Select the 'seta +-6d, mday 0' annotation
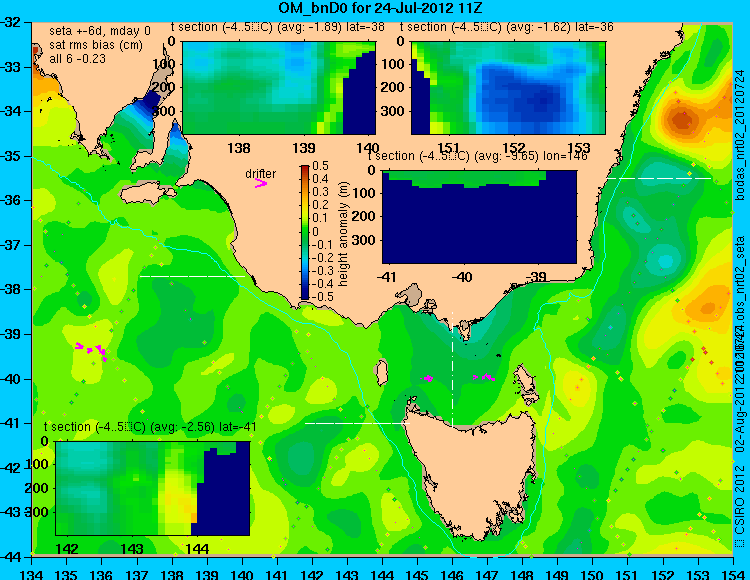This screenshot has height=580, width=750. click(100, 31)
